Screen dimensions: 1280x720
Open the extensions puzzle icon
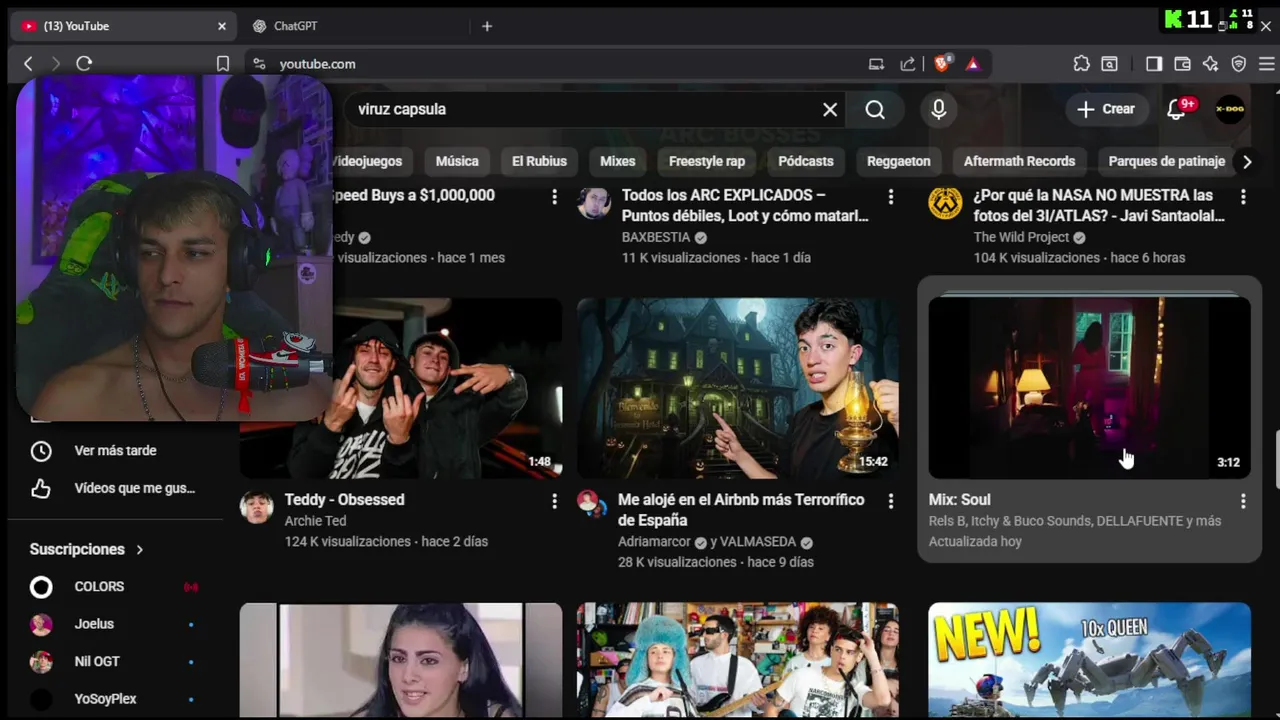tap(1081, 64)
